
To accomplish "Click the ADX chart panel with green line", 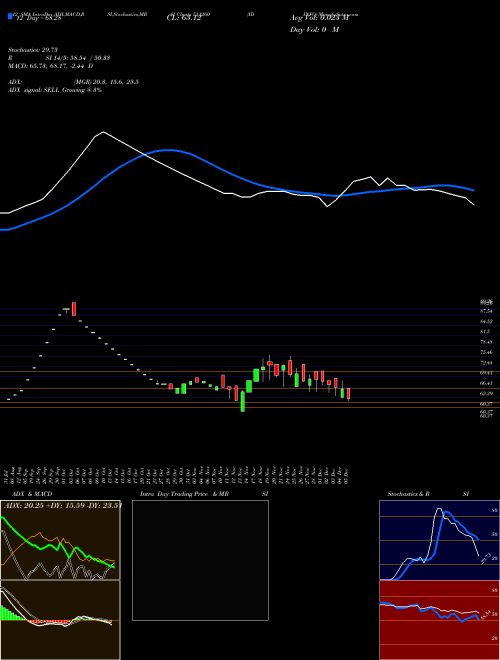I will tap(60, 540).
